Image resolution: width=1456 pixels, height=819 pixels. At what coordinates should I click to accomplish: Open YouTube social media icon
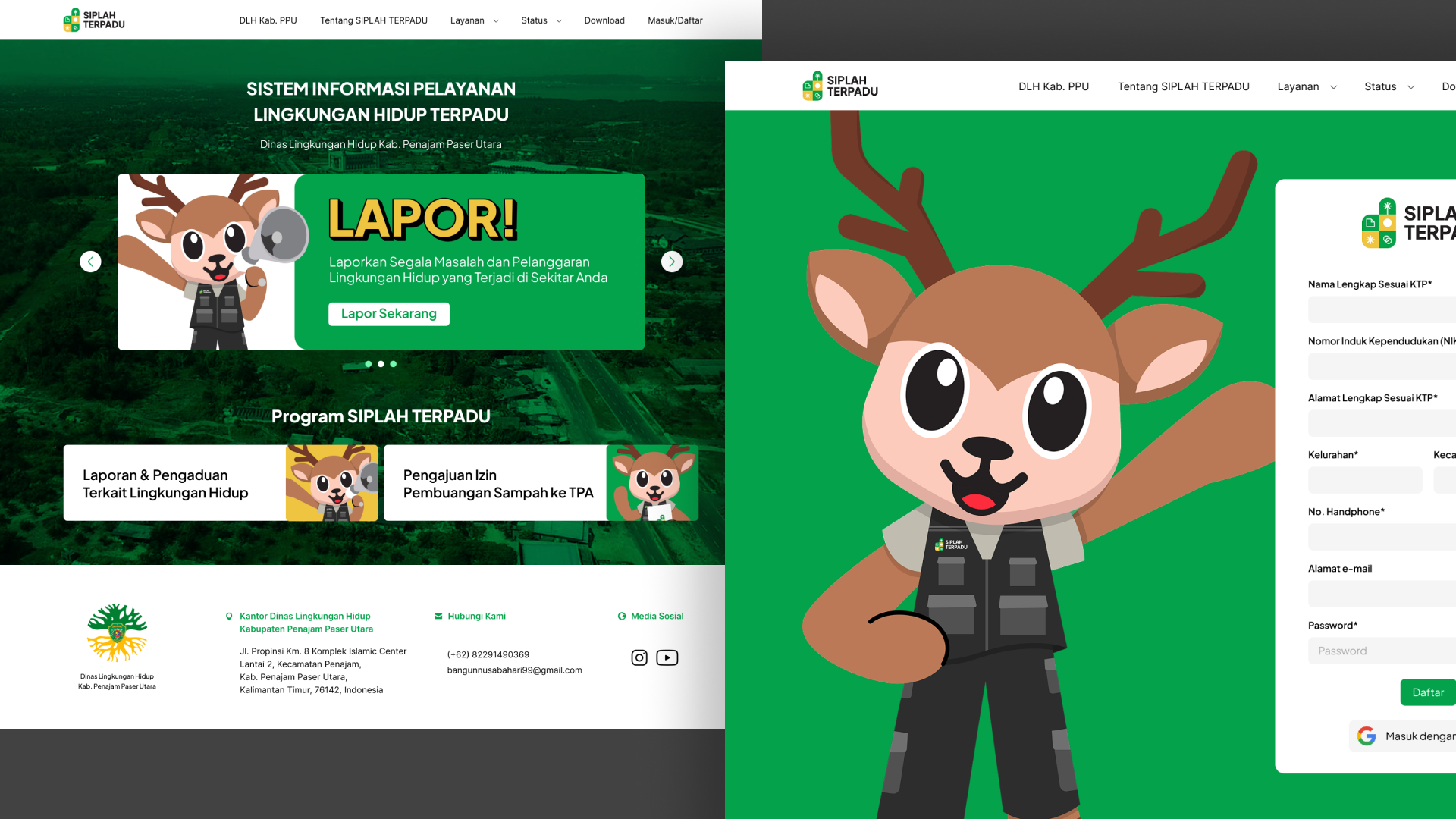pos(667,657)
